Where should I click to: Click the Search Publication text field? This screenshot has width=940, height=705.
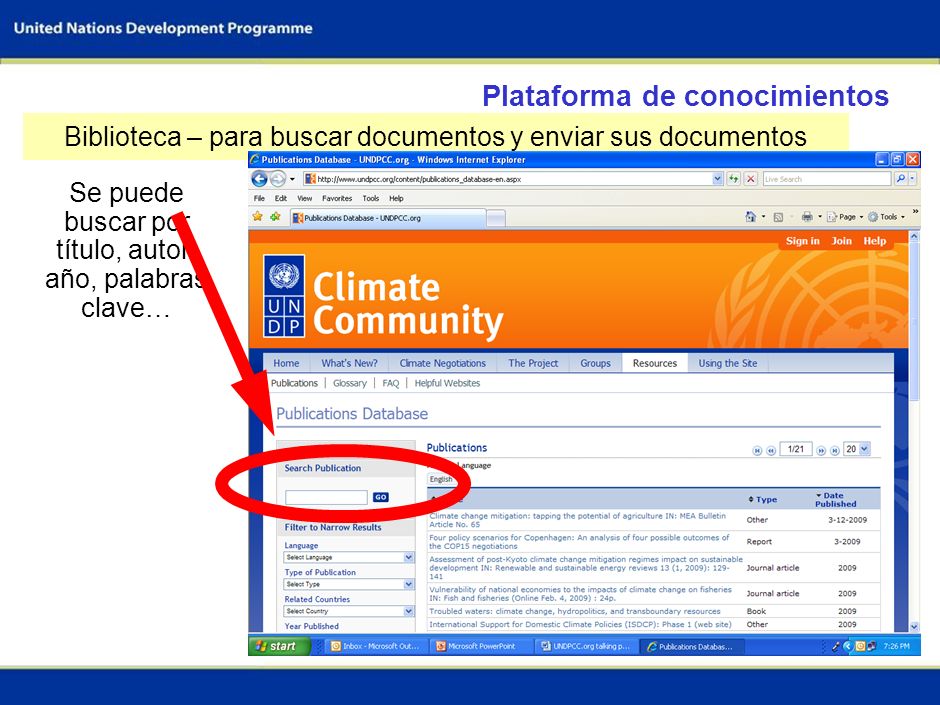pos(326,497)
